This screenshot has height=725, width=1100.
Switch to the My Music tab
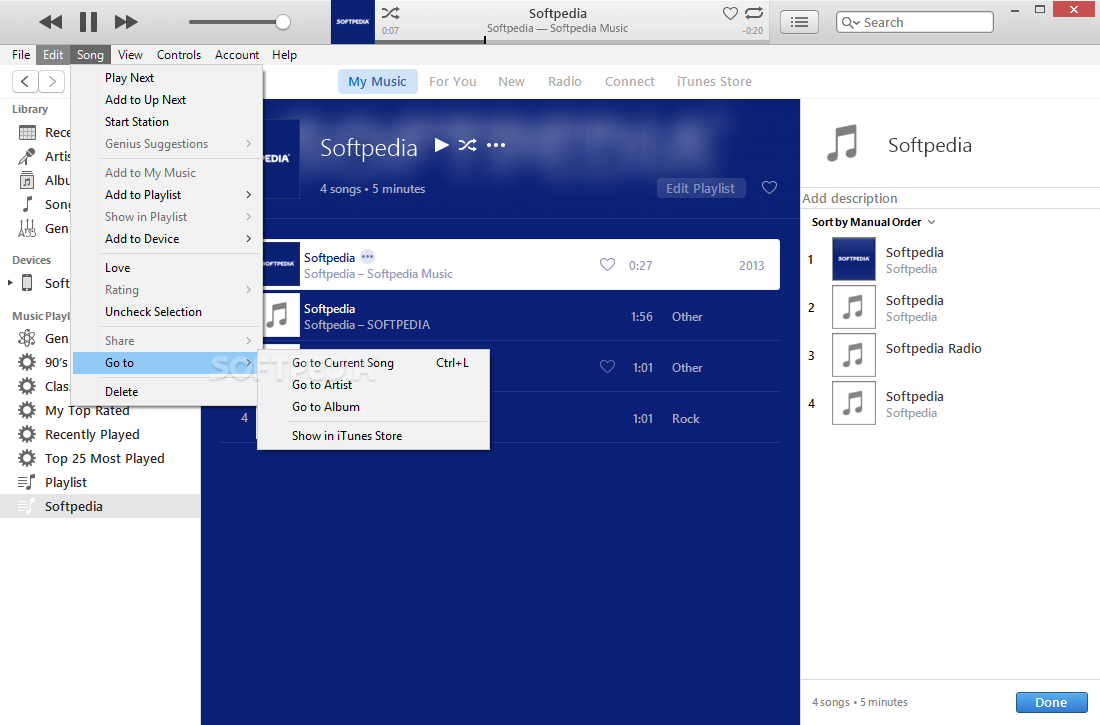[377, 81]
